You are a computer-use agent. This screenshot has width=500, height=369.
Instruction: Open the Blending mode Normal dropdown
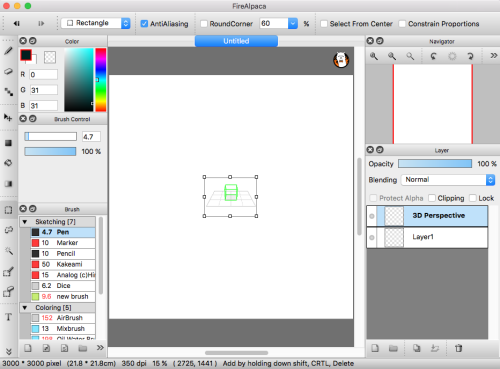[448, 180]
